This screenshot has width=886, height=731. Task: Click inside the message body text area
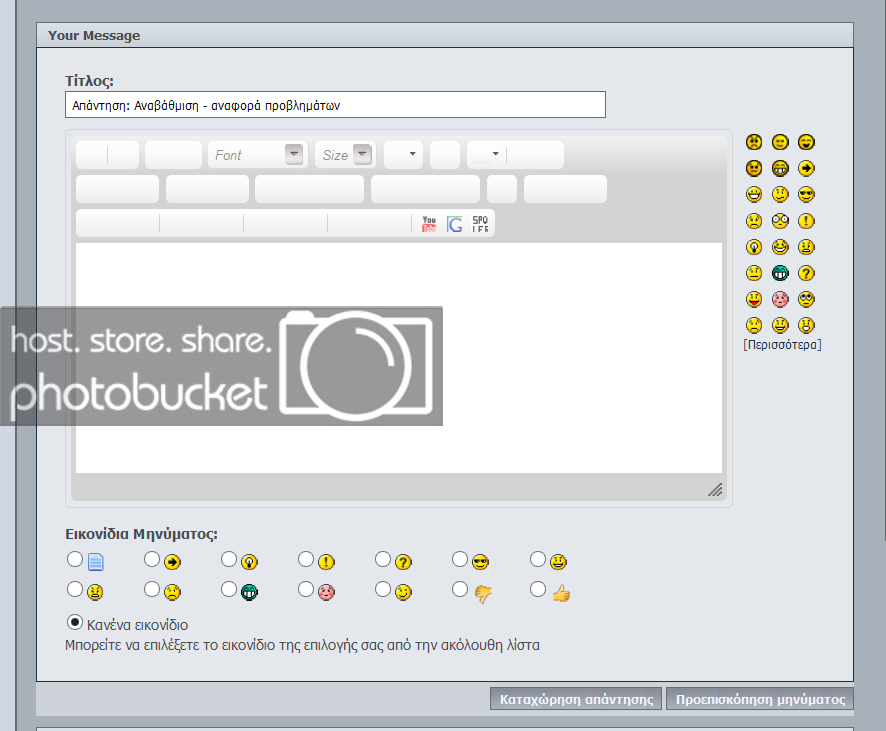point(398,358)
